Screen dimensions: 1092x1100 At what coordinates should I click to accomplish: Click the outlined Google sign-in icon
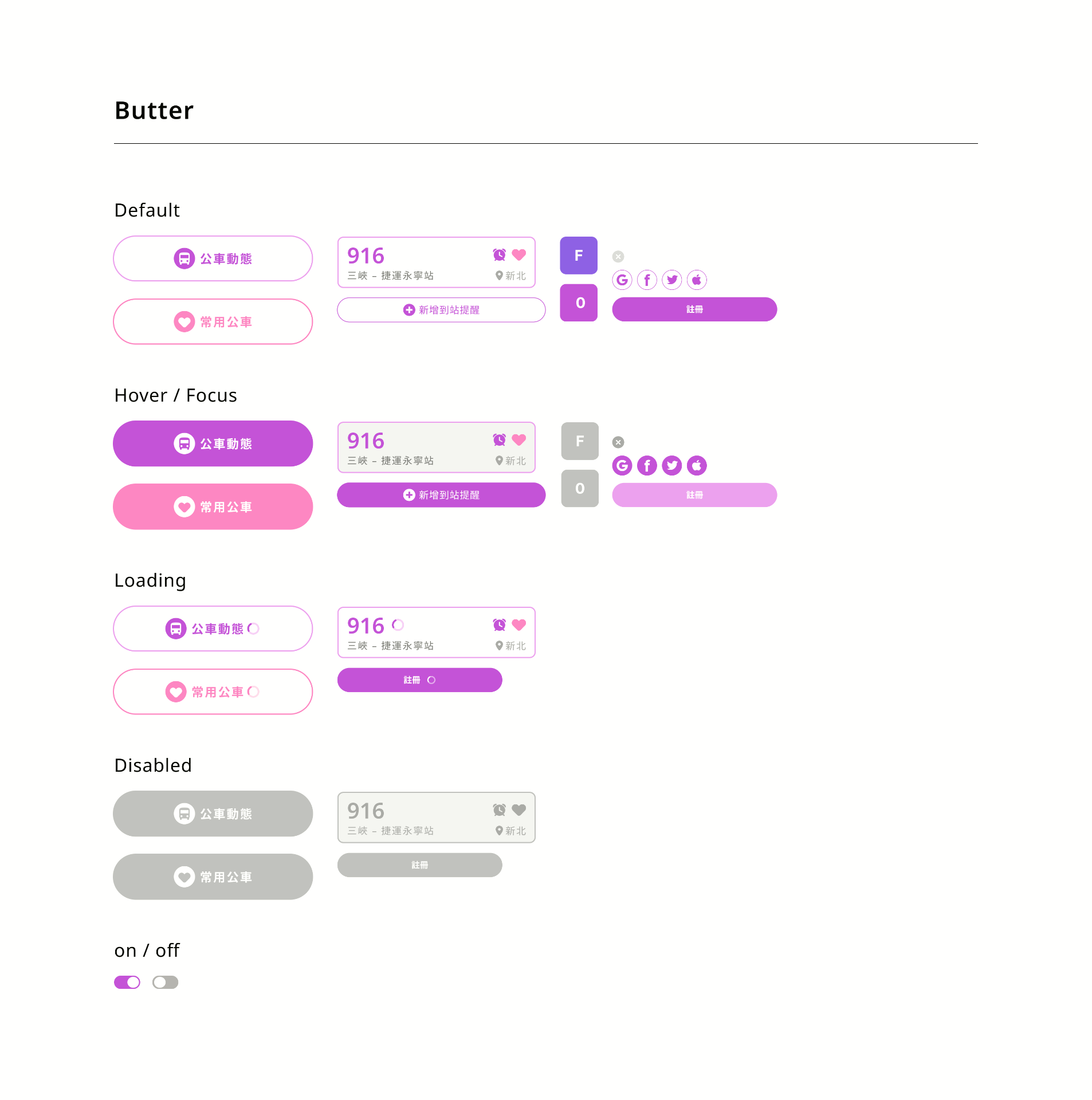[622, 280]
